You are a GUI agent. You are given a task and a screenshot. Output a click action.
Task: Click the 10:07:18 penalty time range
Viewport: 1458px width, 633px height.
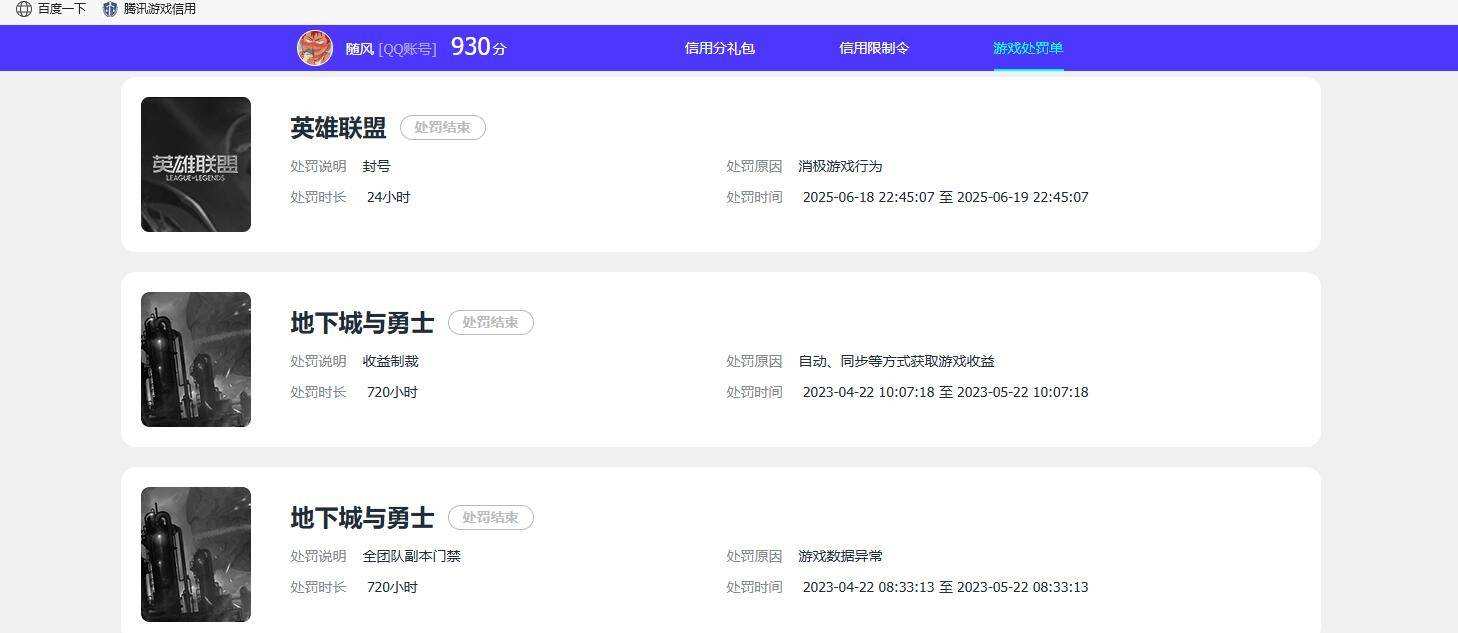[946, 393]
